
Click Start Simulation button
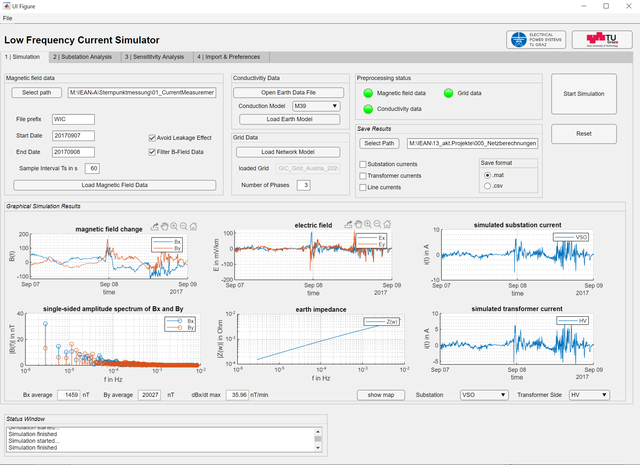pos(584,94)
